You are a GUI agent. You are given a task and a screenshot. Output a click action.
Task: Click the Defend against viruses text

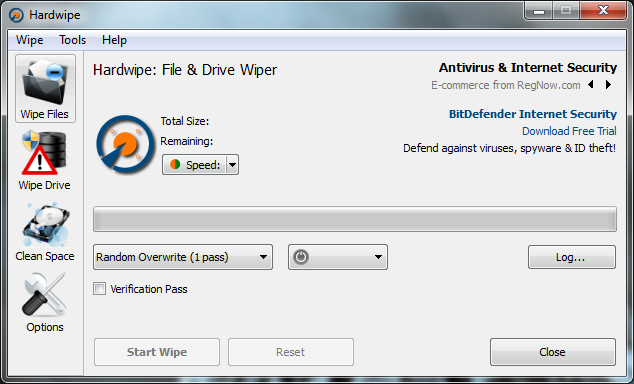509,148
